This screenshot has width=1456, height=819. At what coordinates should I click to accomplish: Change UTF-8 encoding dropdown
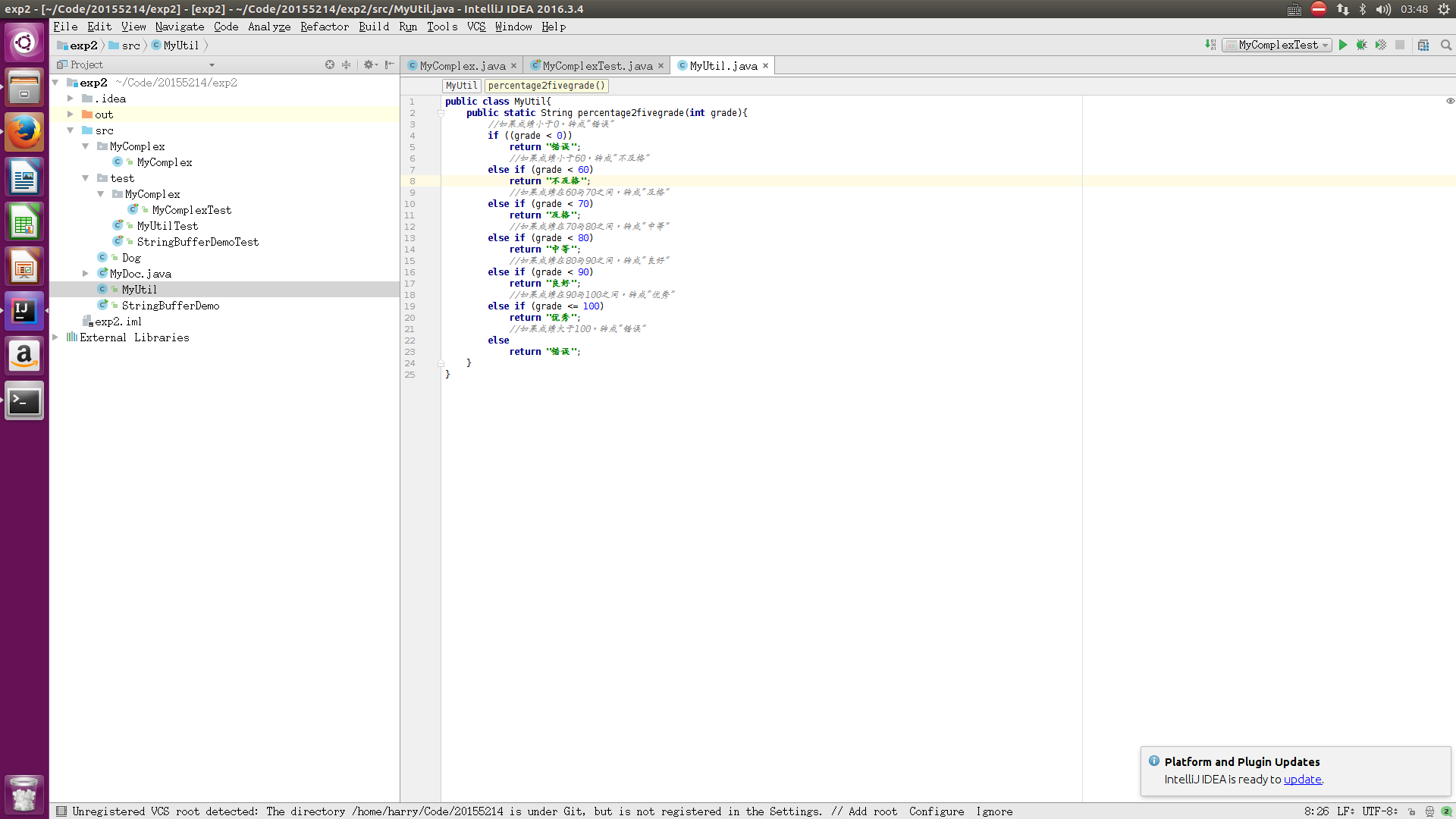coord(1380,811)
